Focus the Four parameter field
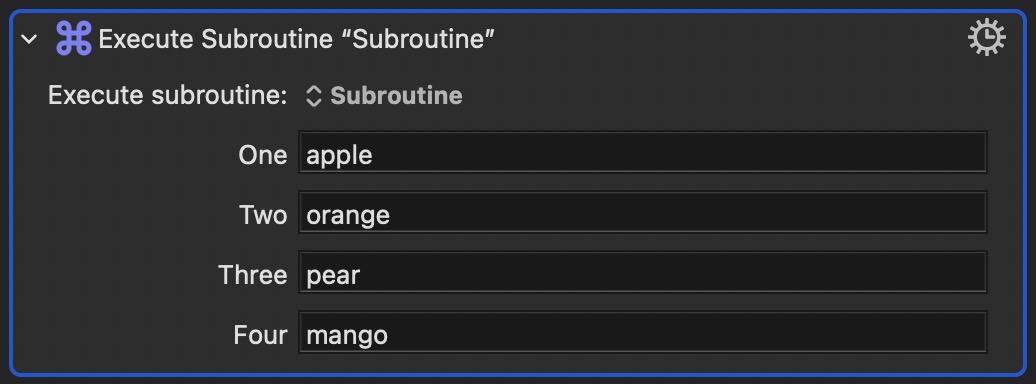This screenshot has width=1036, height=384. click(x=642, y=332)
